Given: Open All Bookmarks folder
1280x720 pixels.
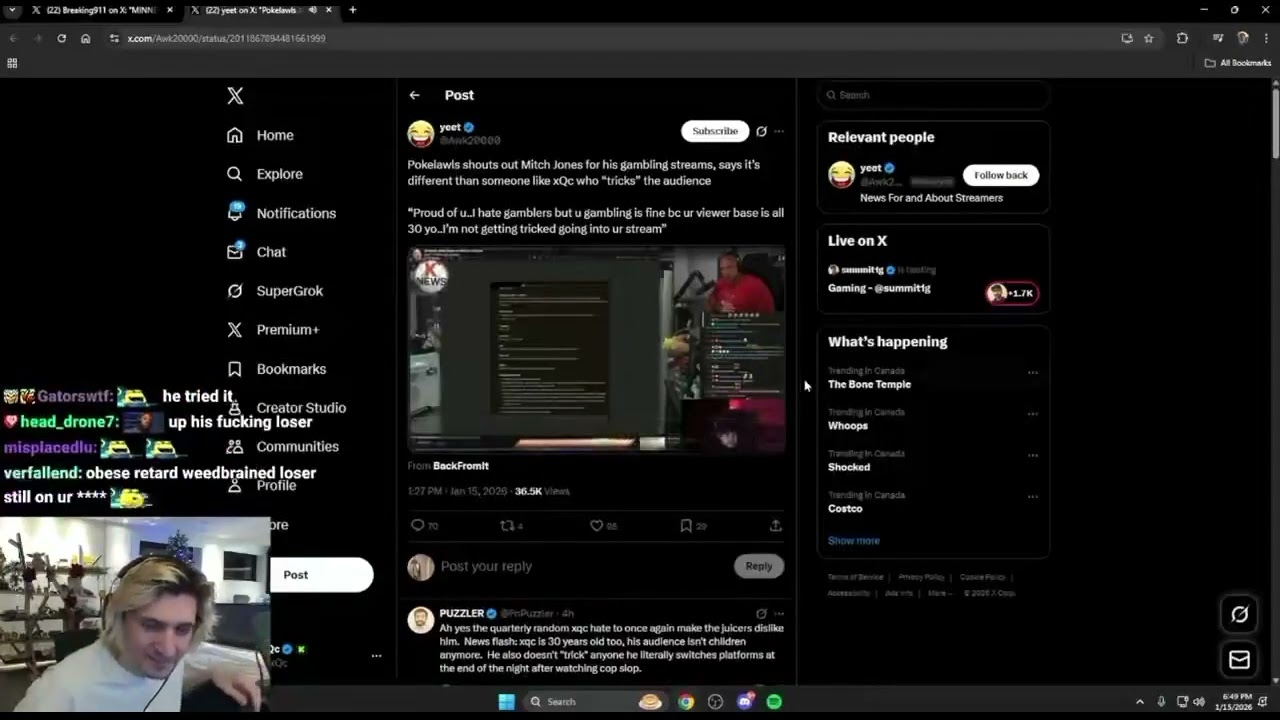Looking at the screenshot, I should 1238,63.
